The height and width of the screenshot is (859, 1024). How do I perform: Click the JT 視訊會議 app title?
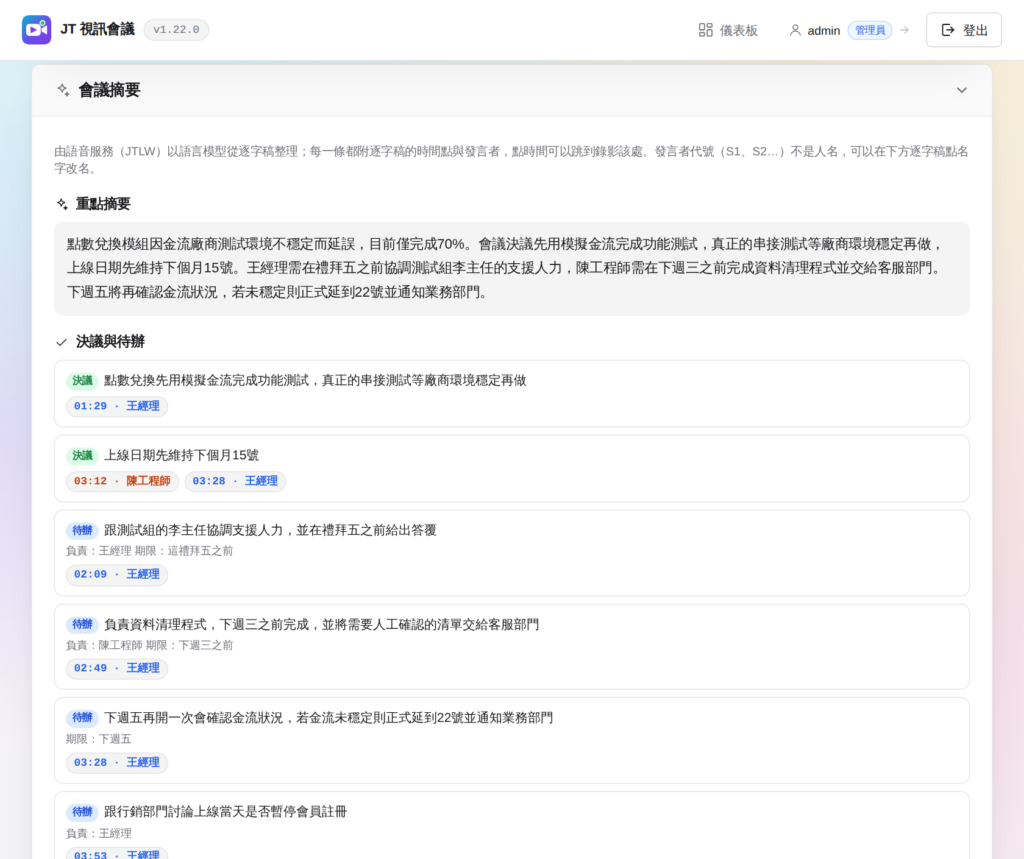[x=97, y=29]
